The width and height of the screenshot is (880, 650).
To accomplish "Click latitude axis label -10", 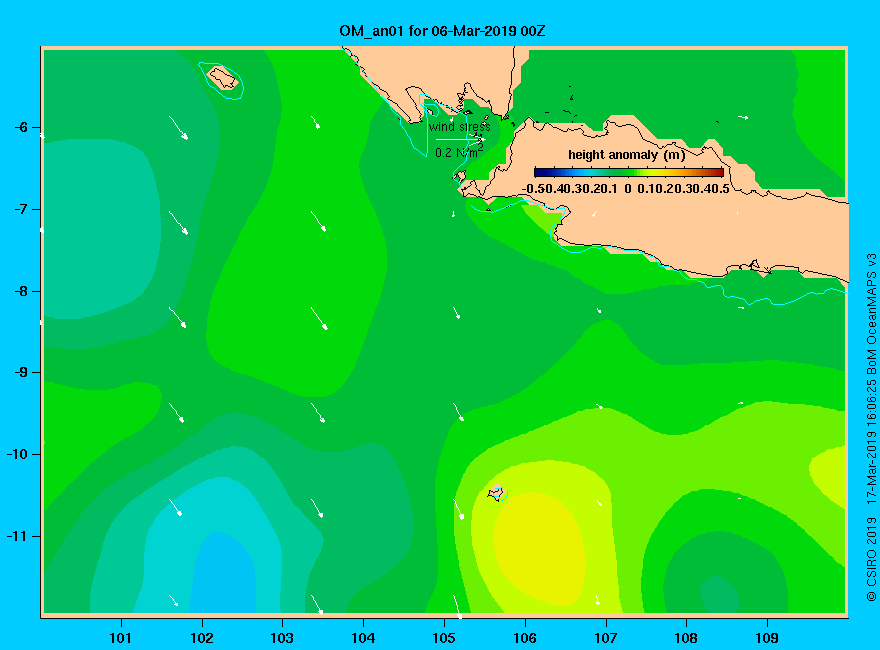I will [17, 454].
